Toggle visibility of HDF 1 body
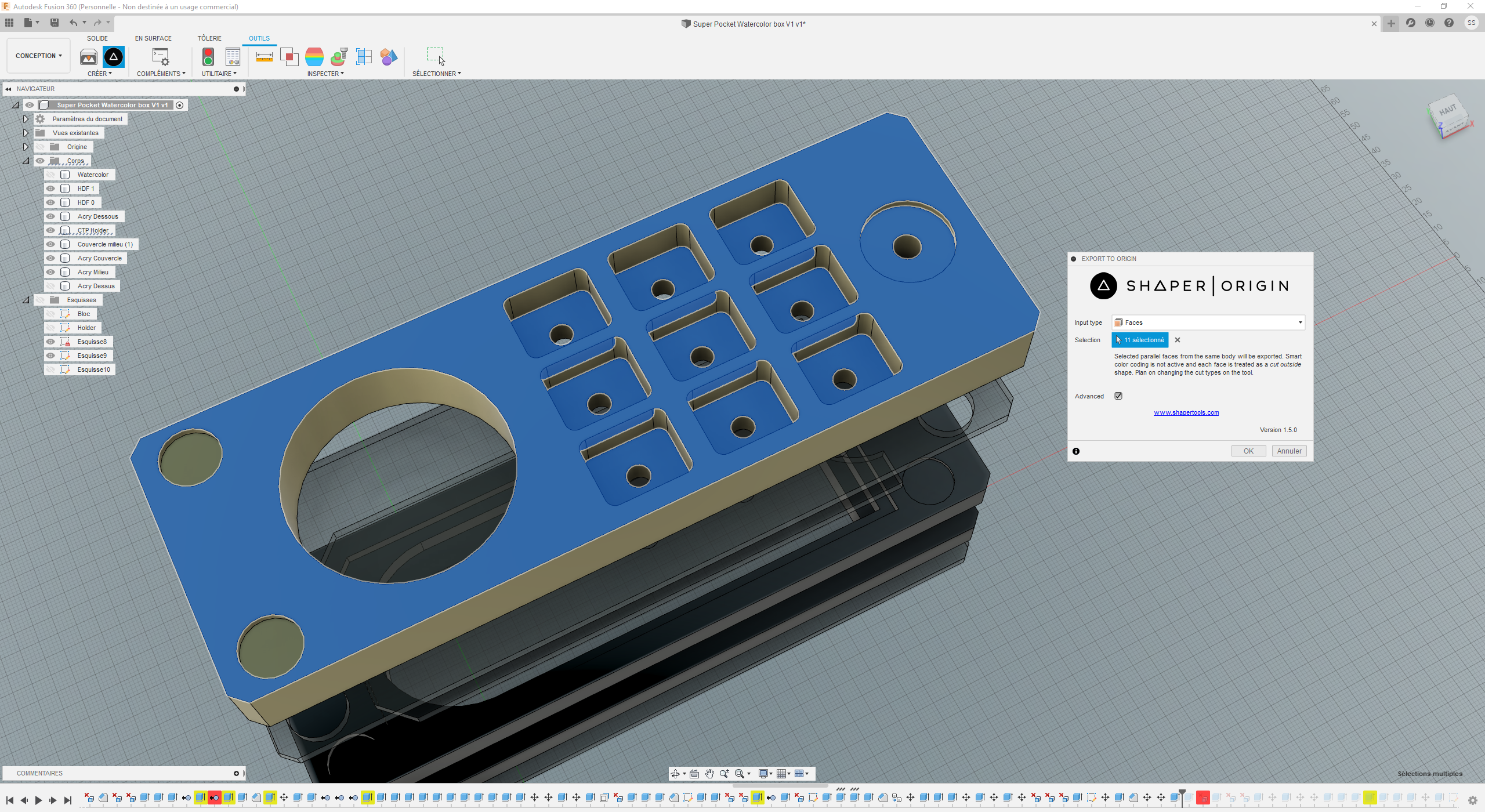Viewport: 1485px width, 812px height. coord(51,188)
